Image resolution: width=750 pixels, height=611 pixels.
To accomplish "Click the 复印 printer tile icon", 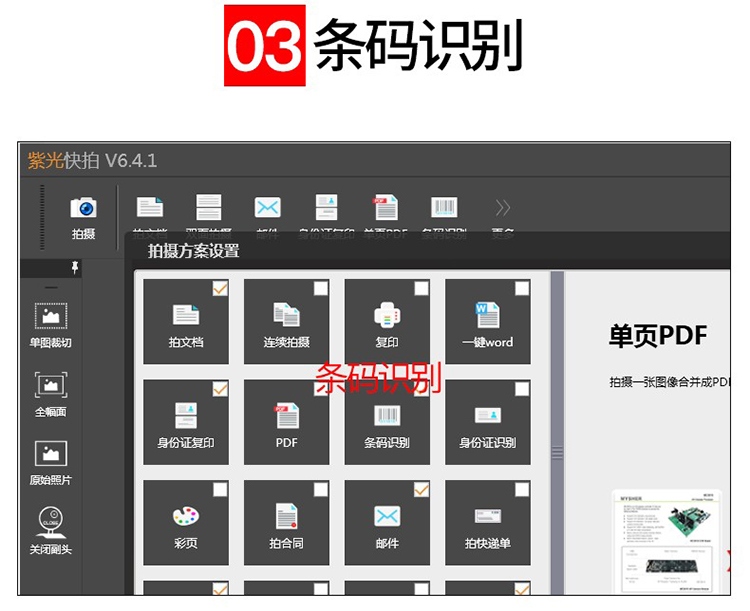I will 387,316.
